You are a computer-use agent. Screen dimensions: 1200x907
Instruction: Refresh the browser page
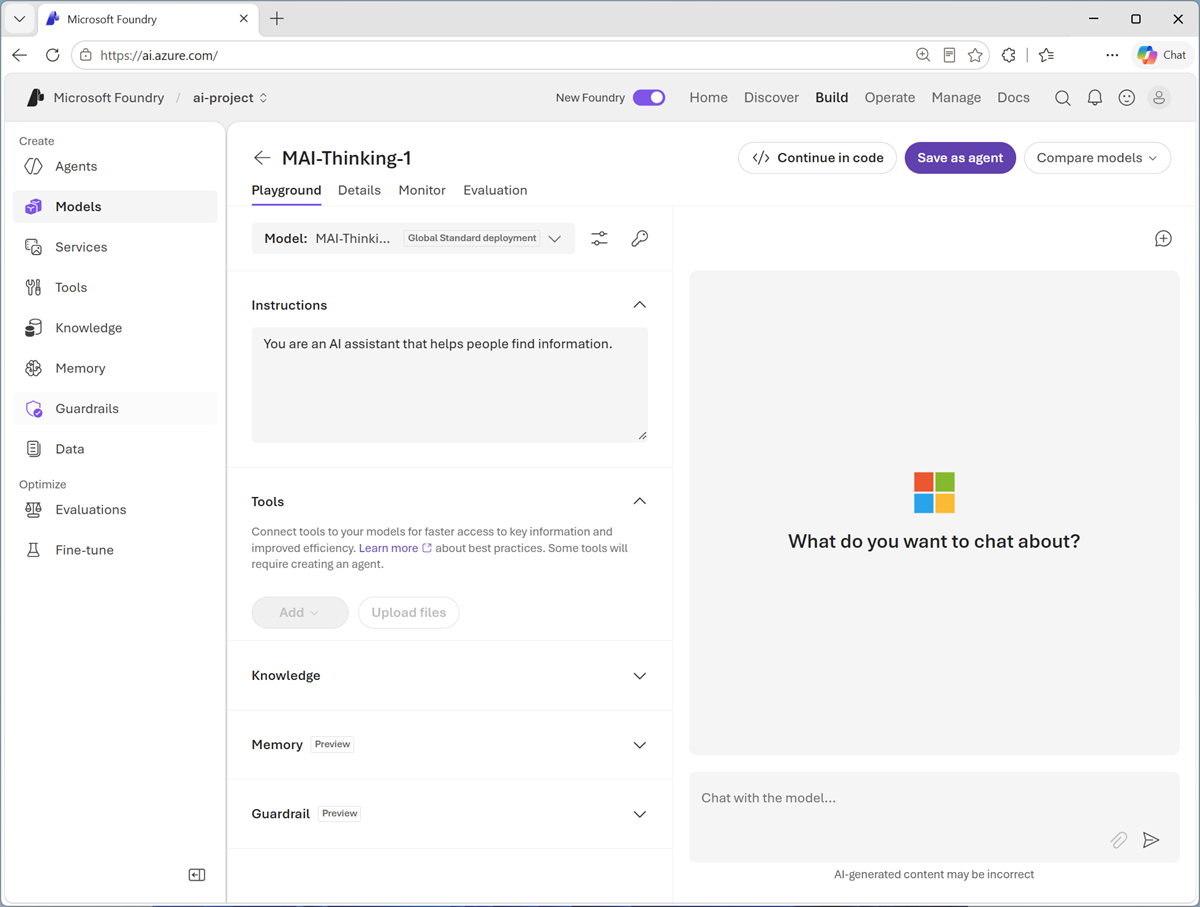53,55
